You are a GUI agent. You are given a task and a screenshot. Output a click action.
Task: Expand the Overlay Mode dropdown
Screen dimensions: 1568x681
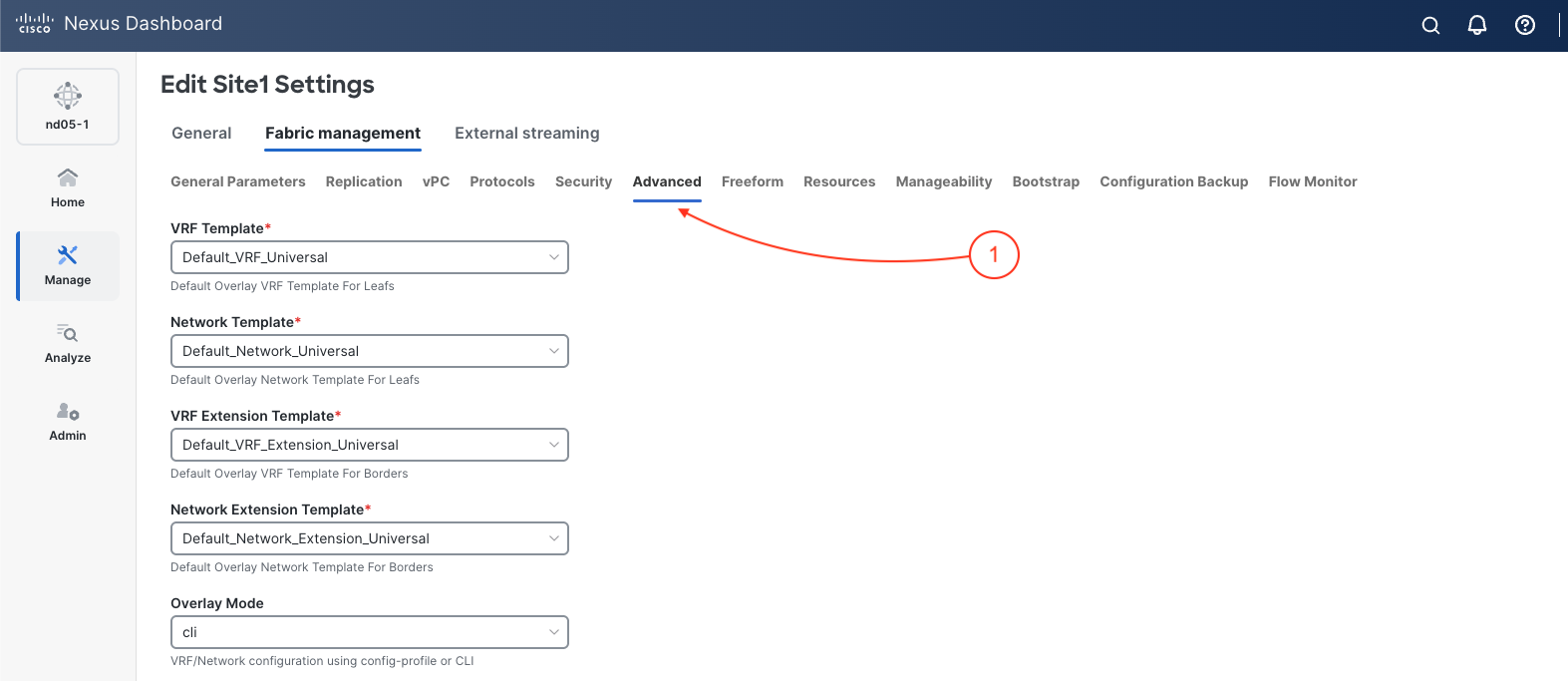(369, 632)
